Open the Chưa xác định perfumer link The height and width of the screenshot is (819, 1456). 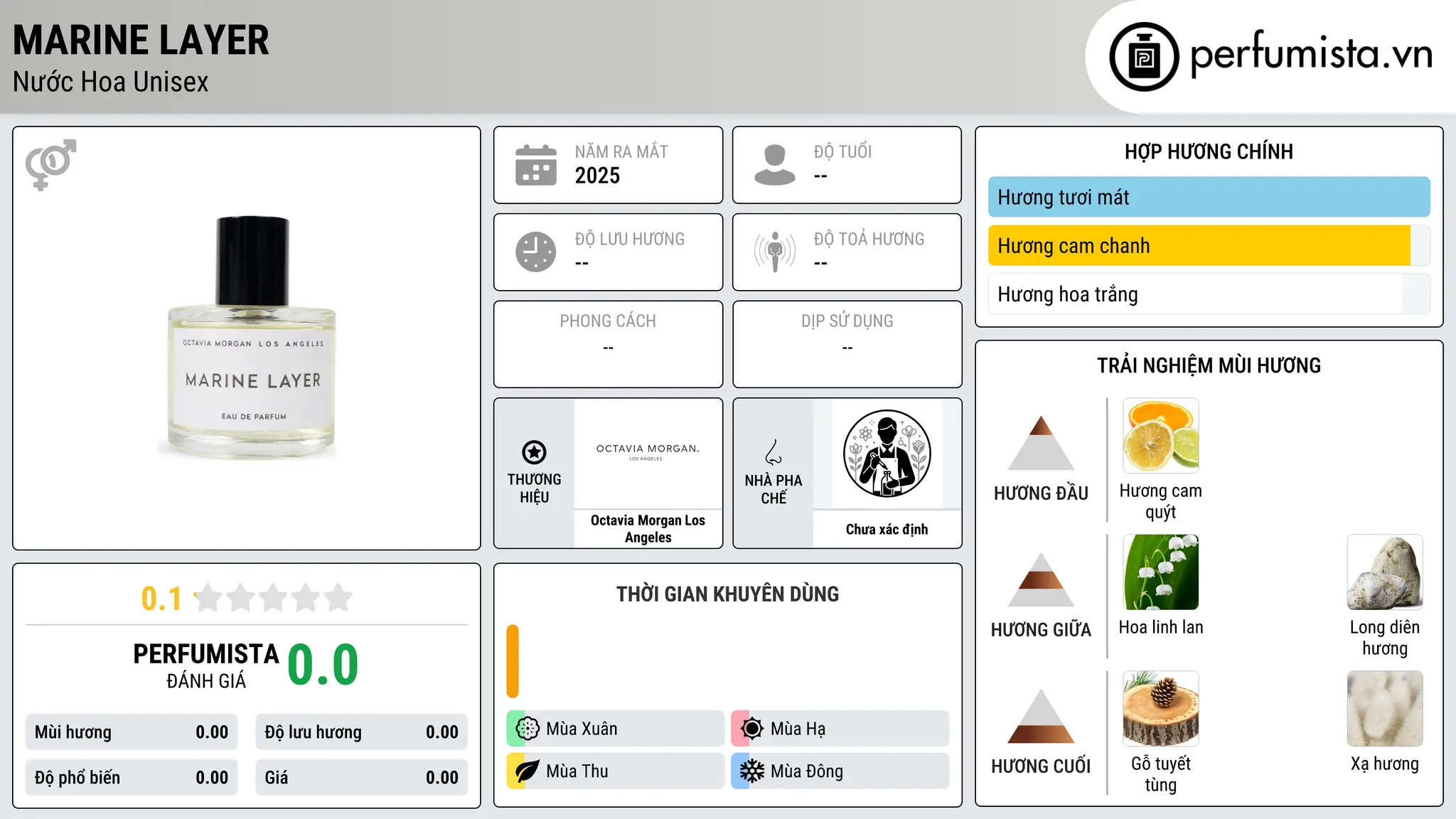click(x=887, y=530)
